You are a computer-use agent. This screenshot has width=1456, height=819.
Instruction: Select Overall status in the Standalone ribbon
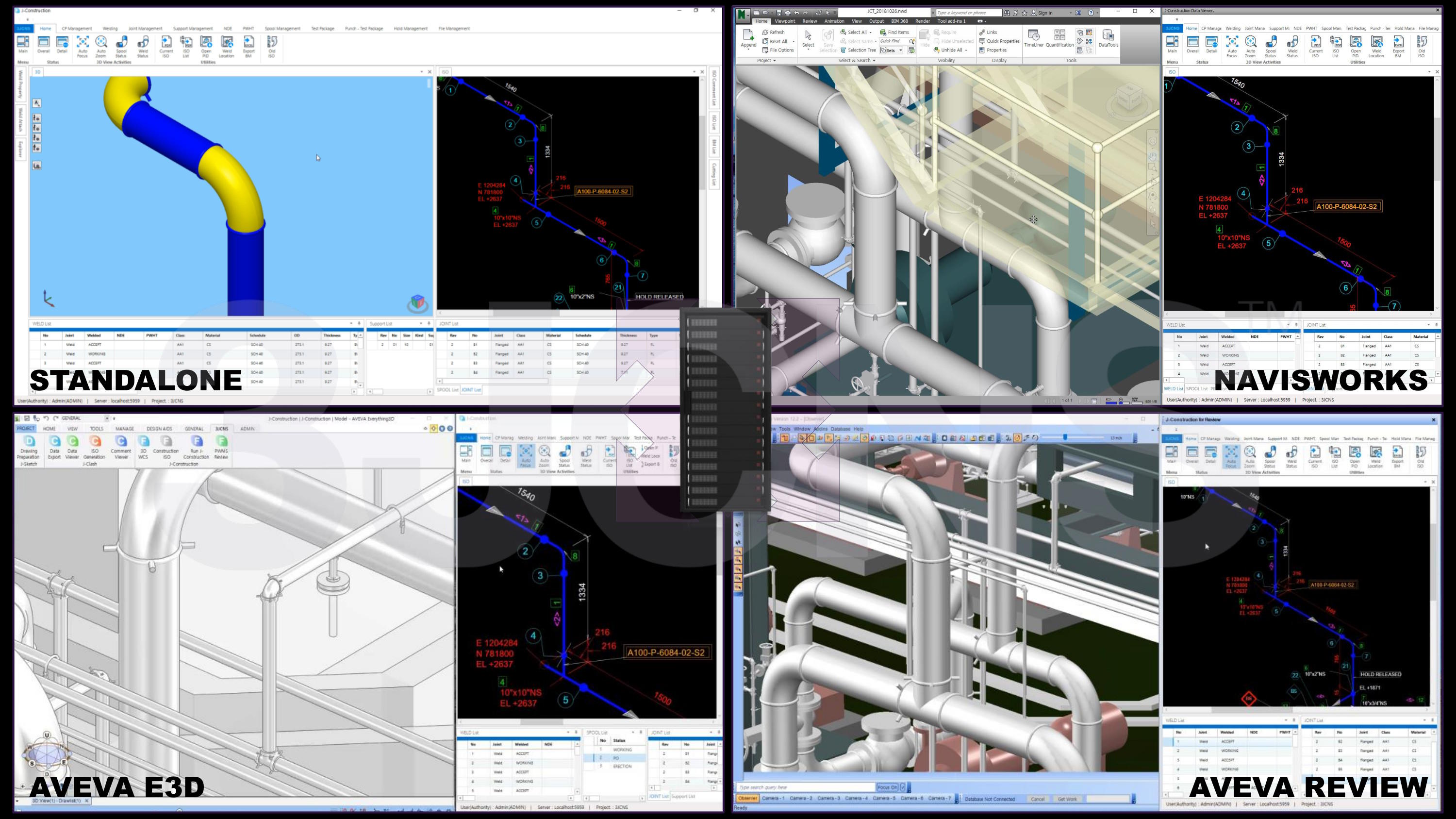(44, 45)
